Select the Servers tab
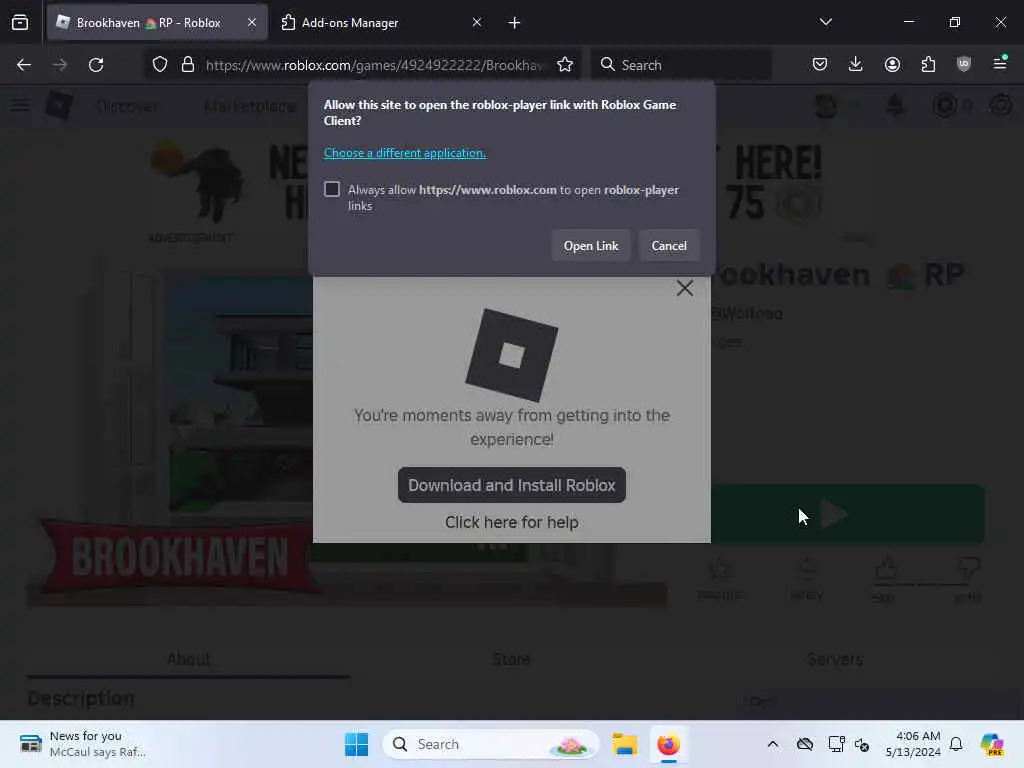This screenshot has height=768, width=1024. (x=835, y=659)
